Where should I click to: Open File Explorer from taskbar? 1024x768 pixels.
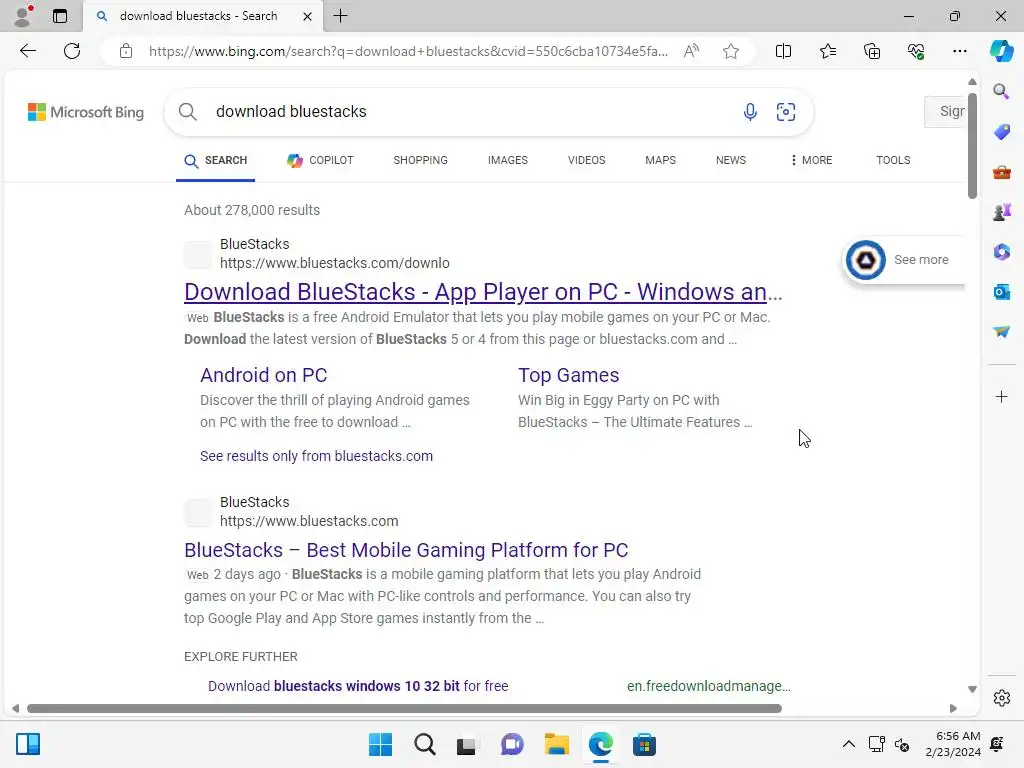[556, 744]
